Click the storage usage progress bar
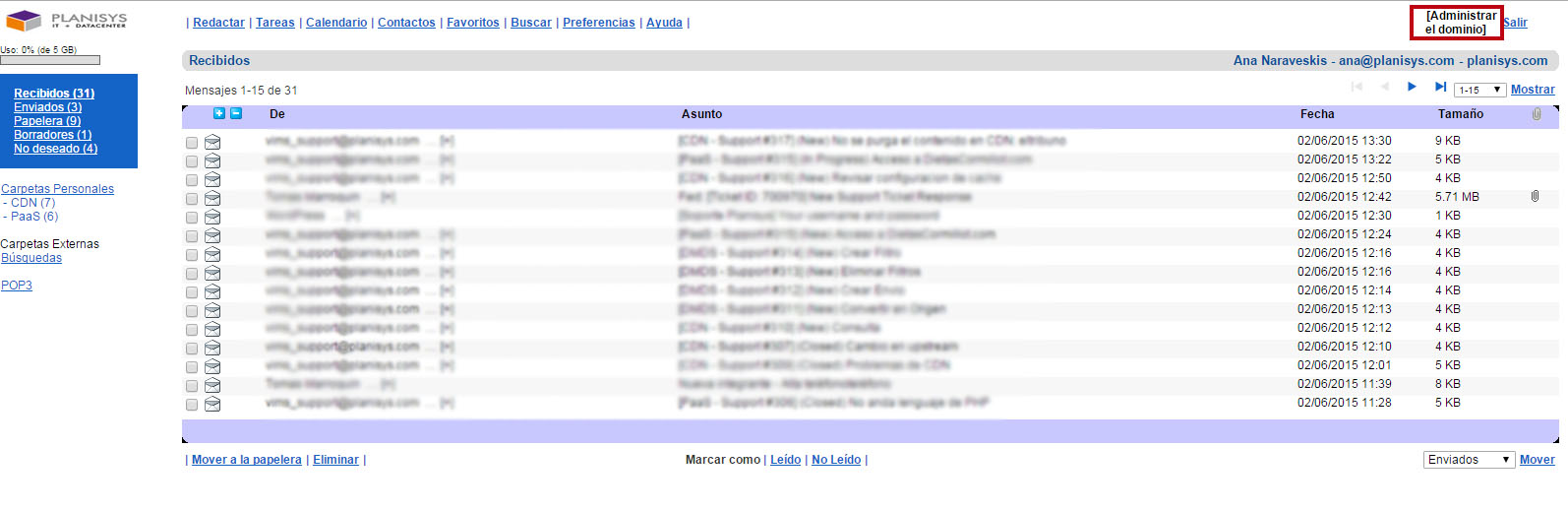The width and height of the screenshot is (1568, 511). pyautogui.click(x=50, y=61)
